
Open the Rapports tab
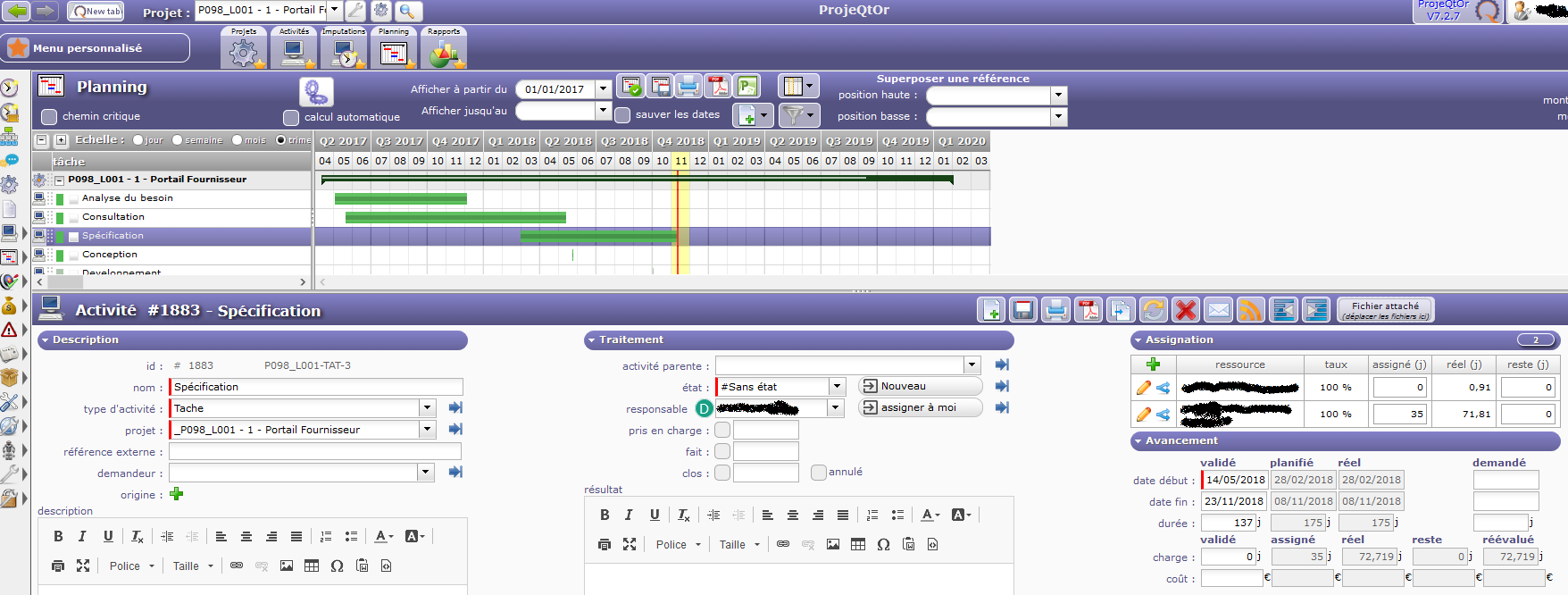444,47
